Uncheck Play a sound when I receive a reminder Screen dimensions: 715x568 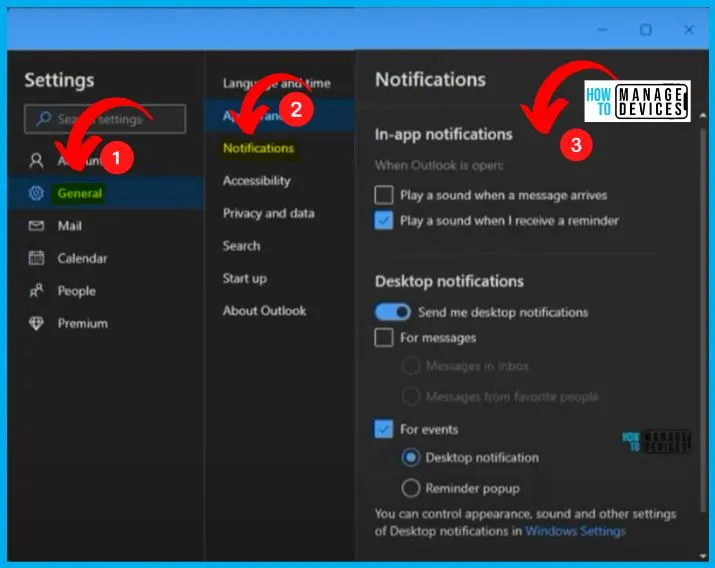(383, 221)
